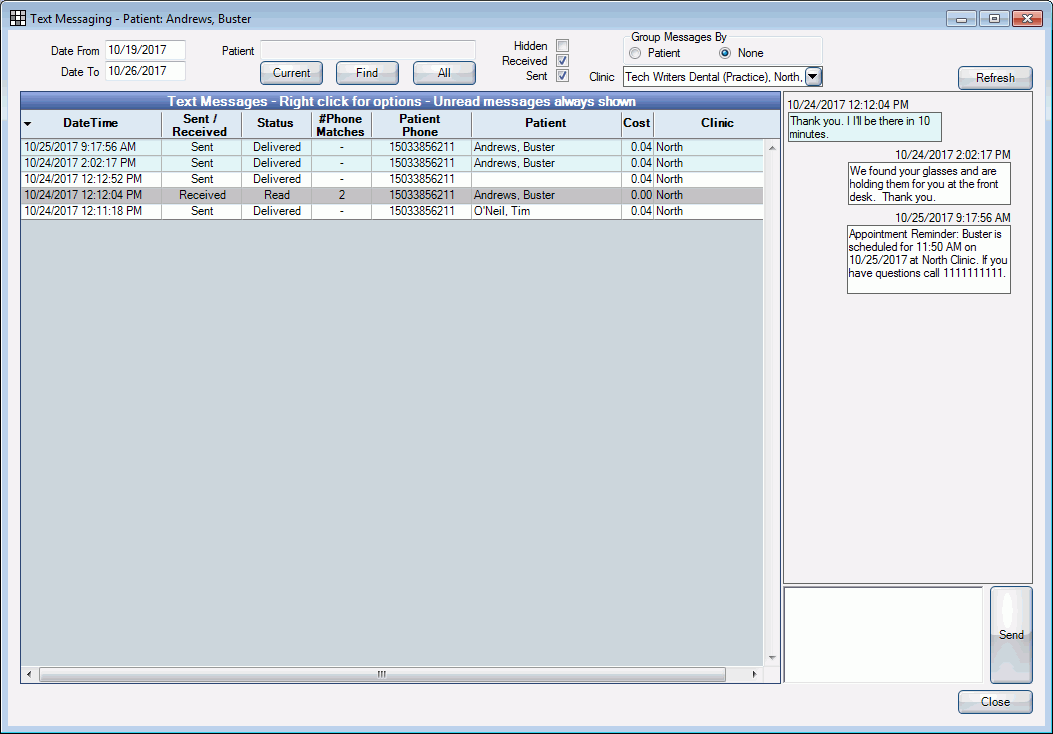The image size is (1053, 734).
Task: Click the horizontal scrollbar right arrow
Action: [x=754, y=674]
